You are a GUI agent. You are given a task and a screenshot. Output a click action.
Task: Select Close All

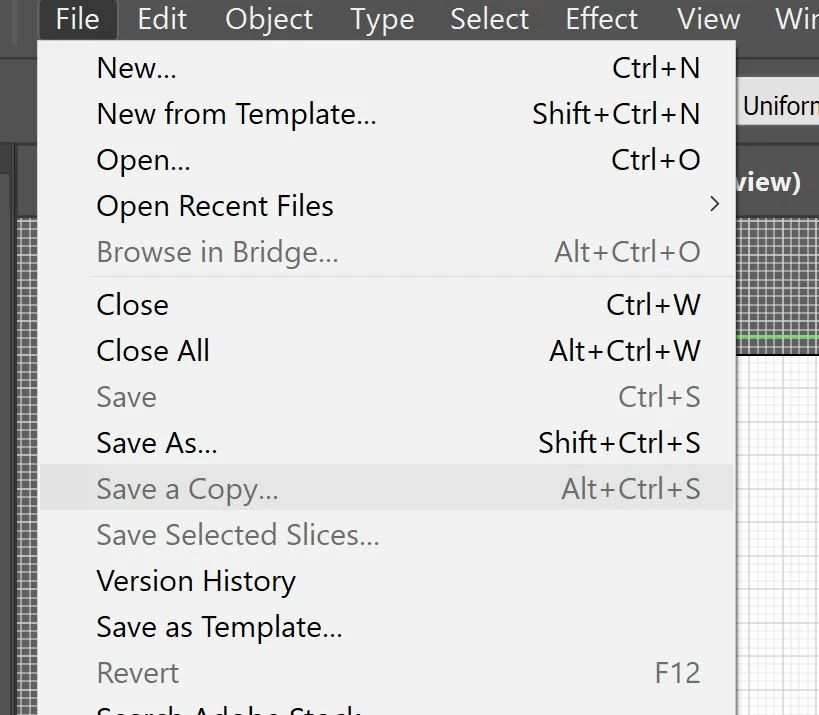pyautogui.click(x=153, y=351)
